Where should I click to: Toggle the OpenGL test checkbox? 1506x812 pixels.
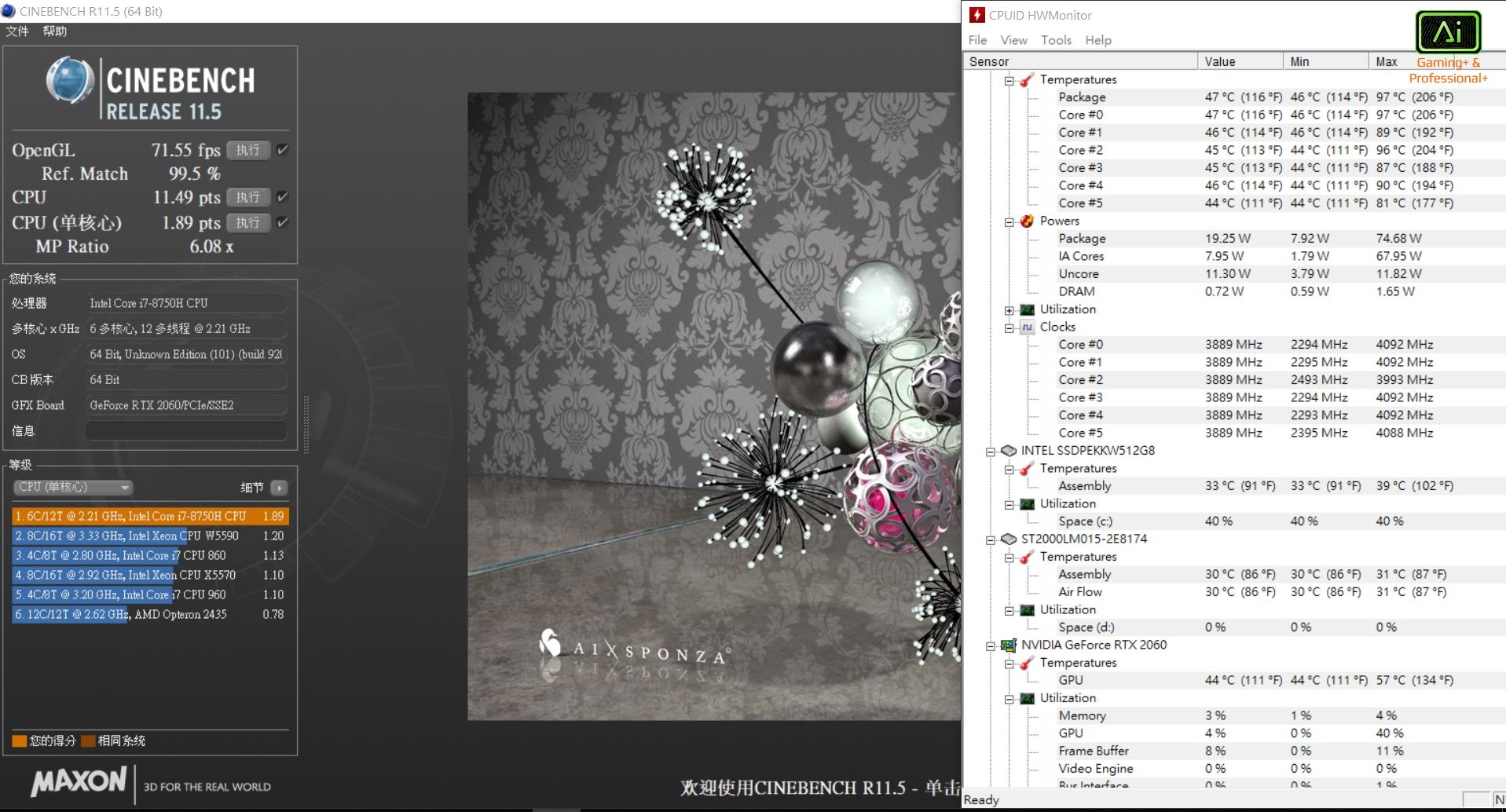tap(283, 149)
